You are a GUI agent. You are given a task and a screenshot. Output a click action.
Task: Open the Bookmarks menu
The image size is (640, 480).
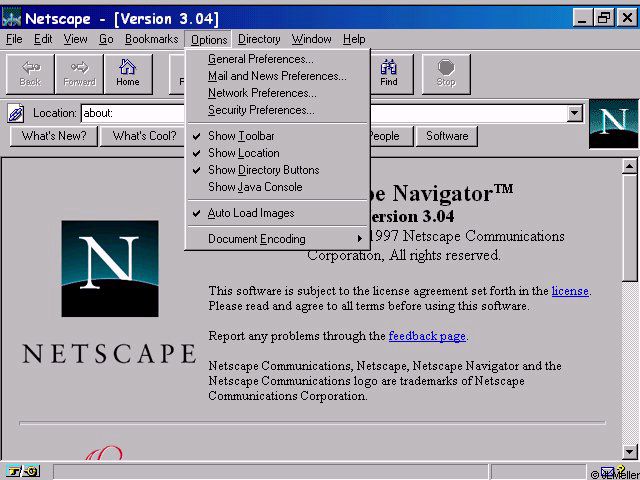pyautogui.click(x=152, y=39)
